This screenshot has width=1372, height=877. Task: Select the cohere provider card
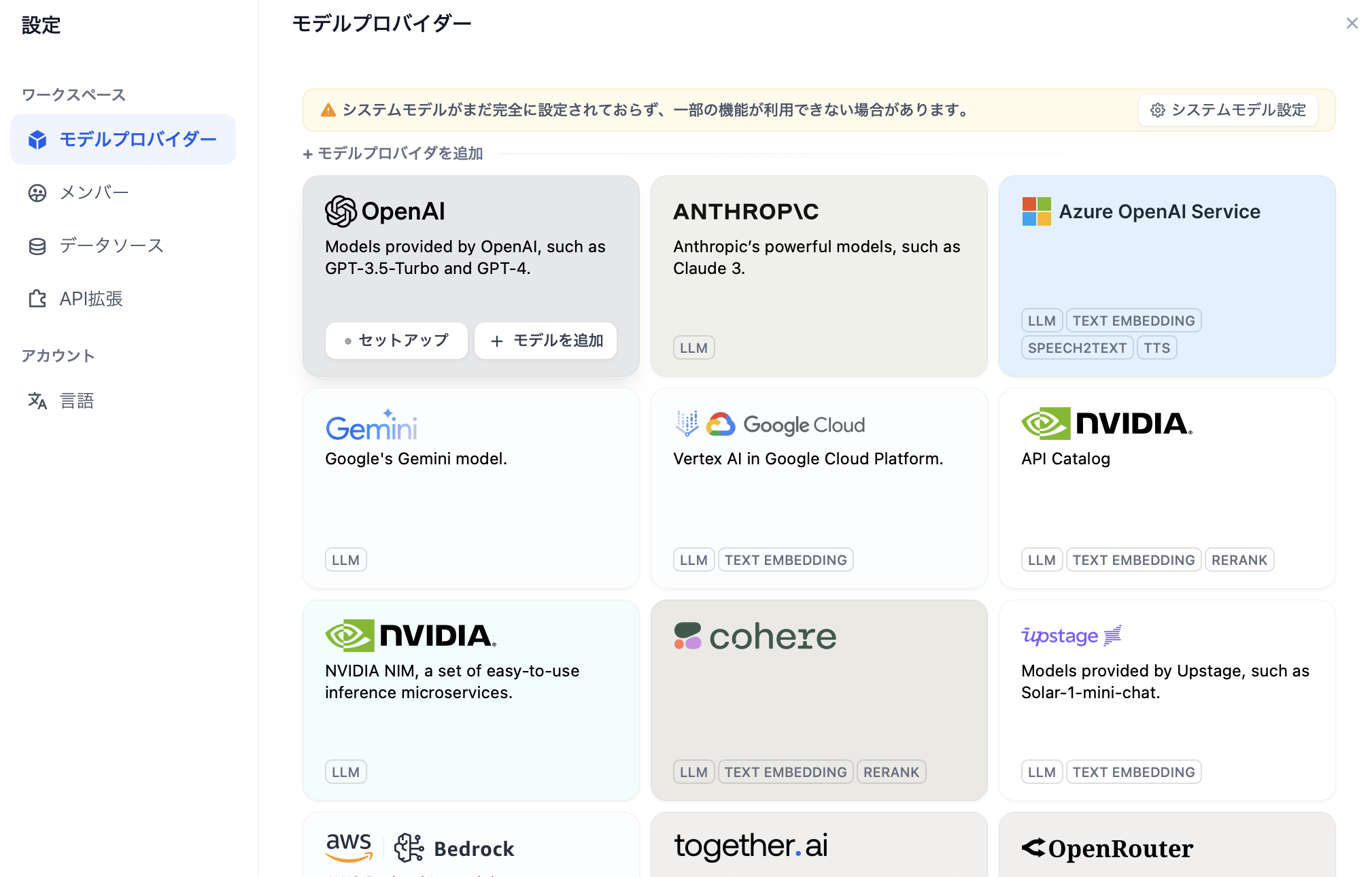(x=819, y=700)
